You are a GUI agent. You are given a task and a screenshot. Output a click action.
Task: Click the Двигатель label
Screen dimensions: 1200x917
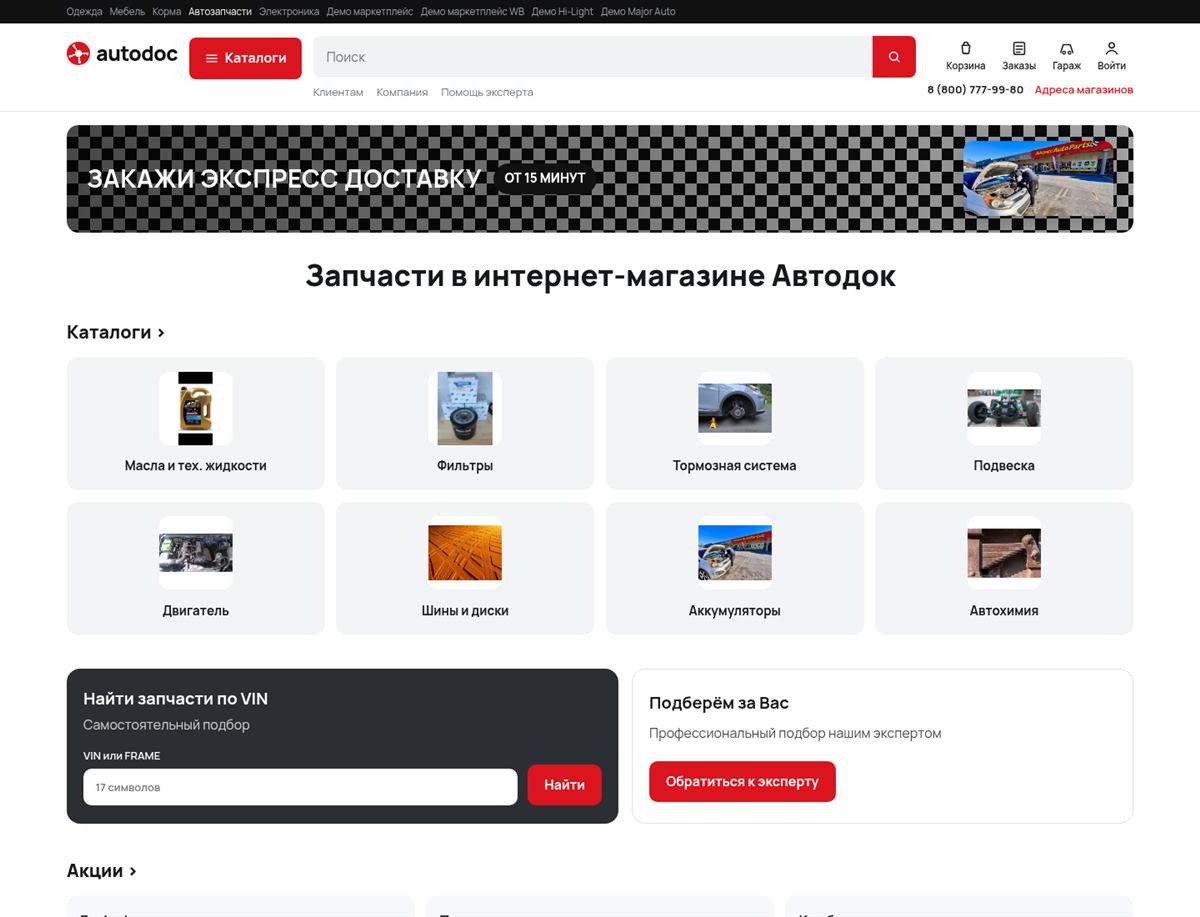click(x=196, y=610)
